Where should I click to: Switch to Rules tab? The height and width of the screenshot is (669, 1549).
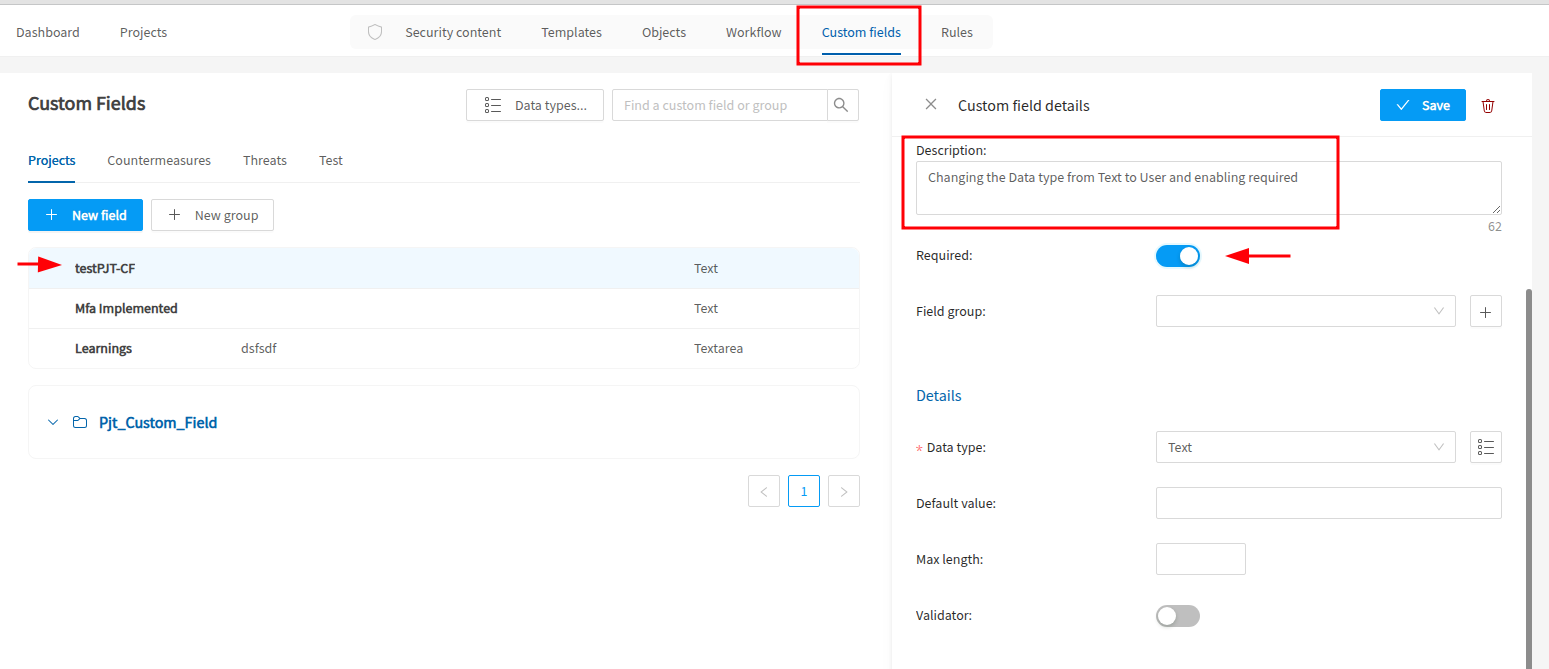(957, 32)
